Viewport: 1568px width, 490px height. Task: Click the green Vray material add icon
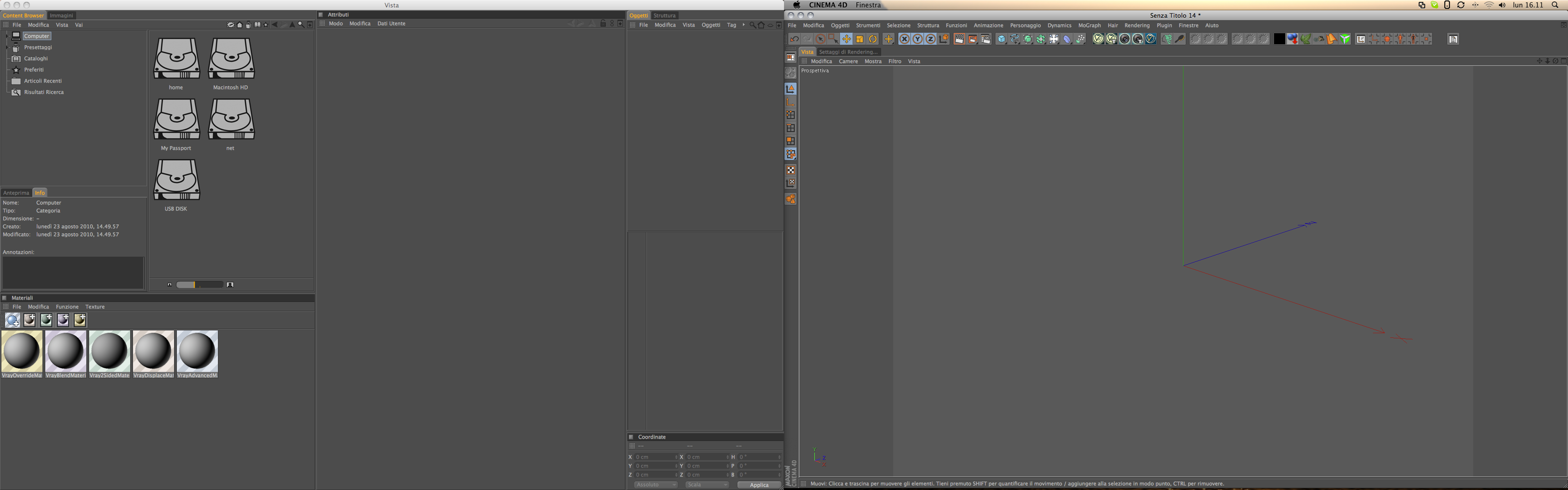[x=46, y=320]
